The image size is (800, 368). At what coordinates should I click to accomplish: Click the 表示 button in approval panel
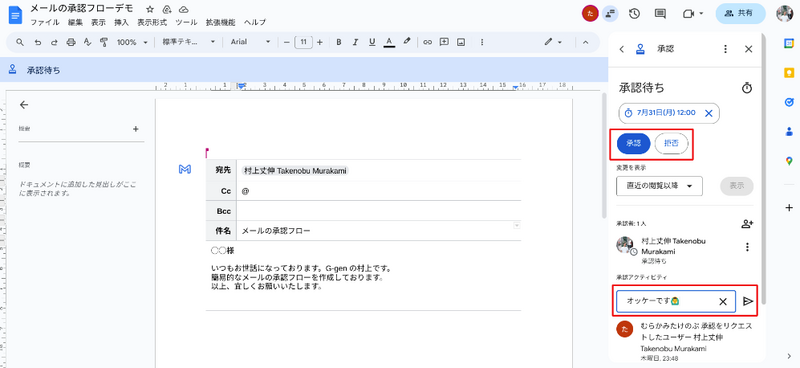pyautogui.click(x=737, y=186)
